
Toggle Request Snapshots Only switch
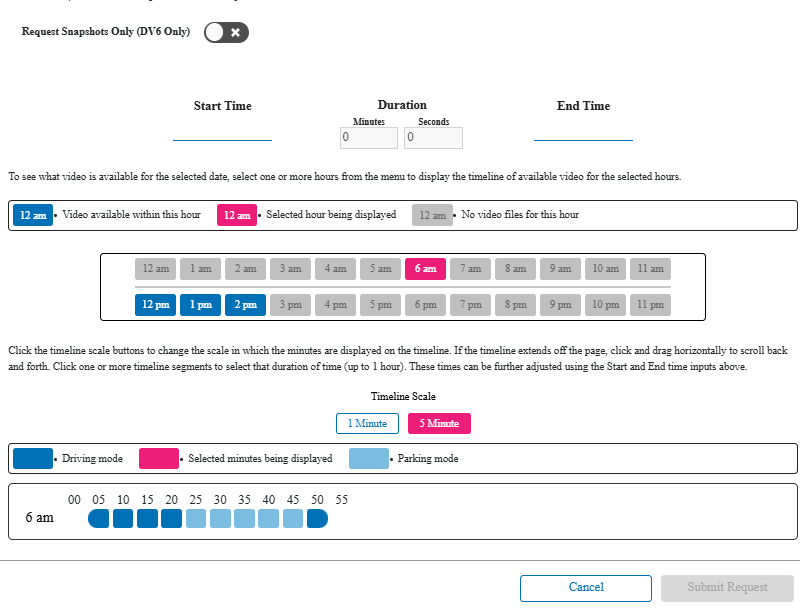pos(226,33)
